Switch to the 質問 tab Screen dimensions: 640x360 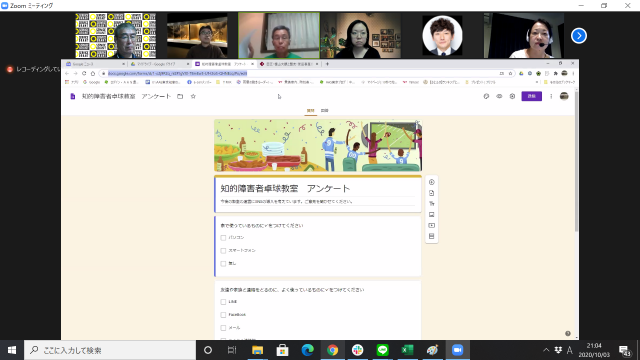click(x=311, y=111)
